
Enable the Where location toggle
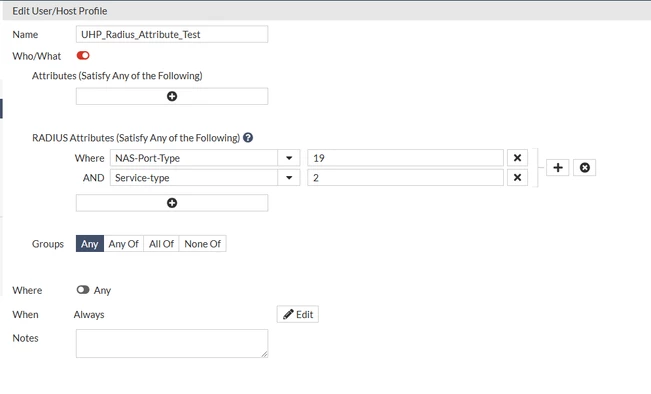pyautogui.click(x=83, y=290)
